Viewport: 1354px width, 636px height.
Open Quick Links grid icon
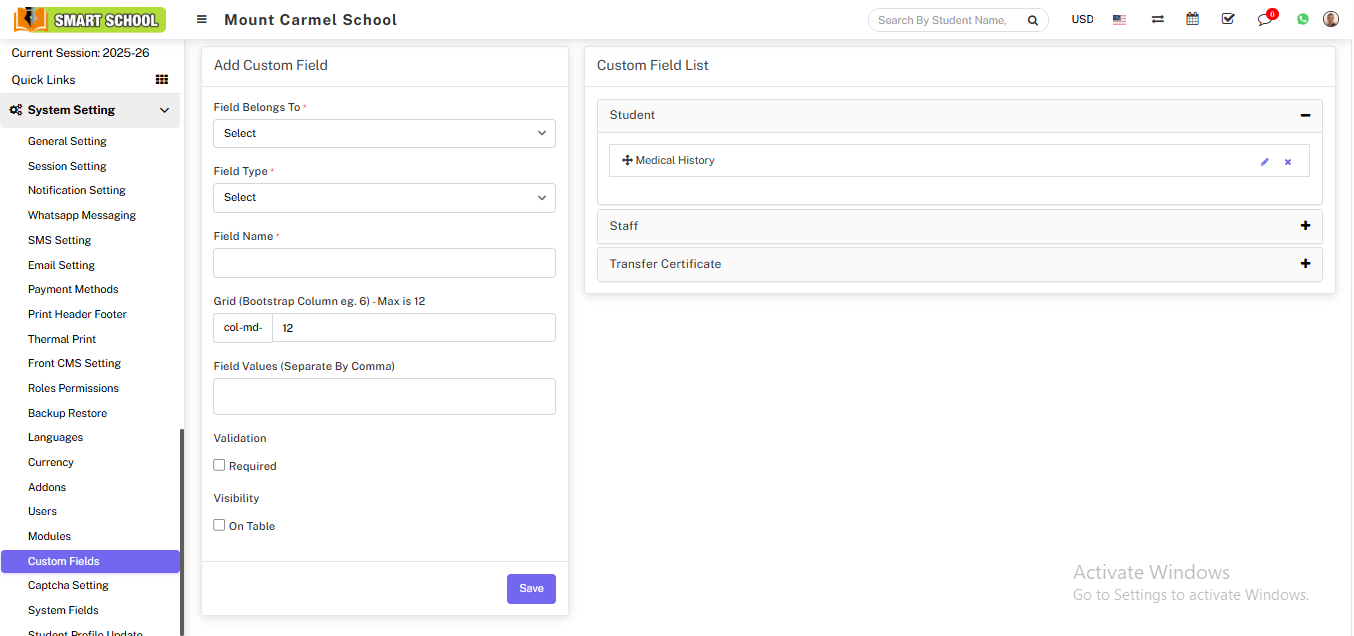click(161, 79)
